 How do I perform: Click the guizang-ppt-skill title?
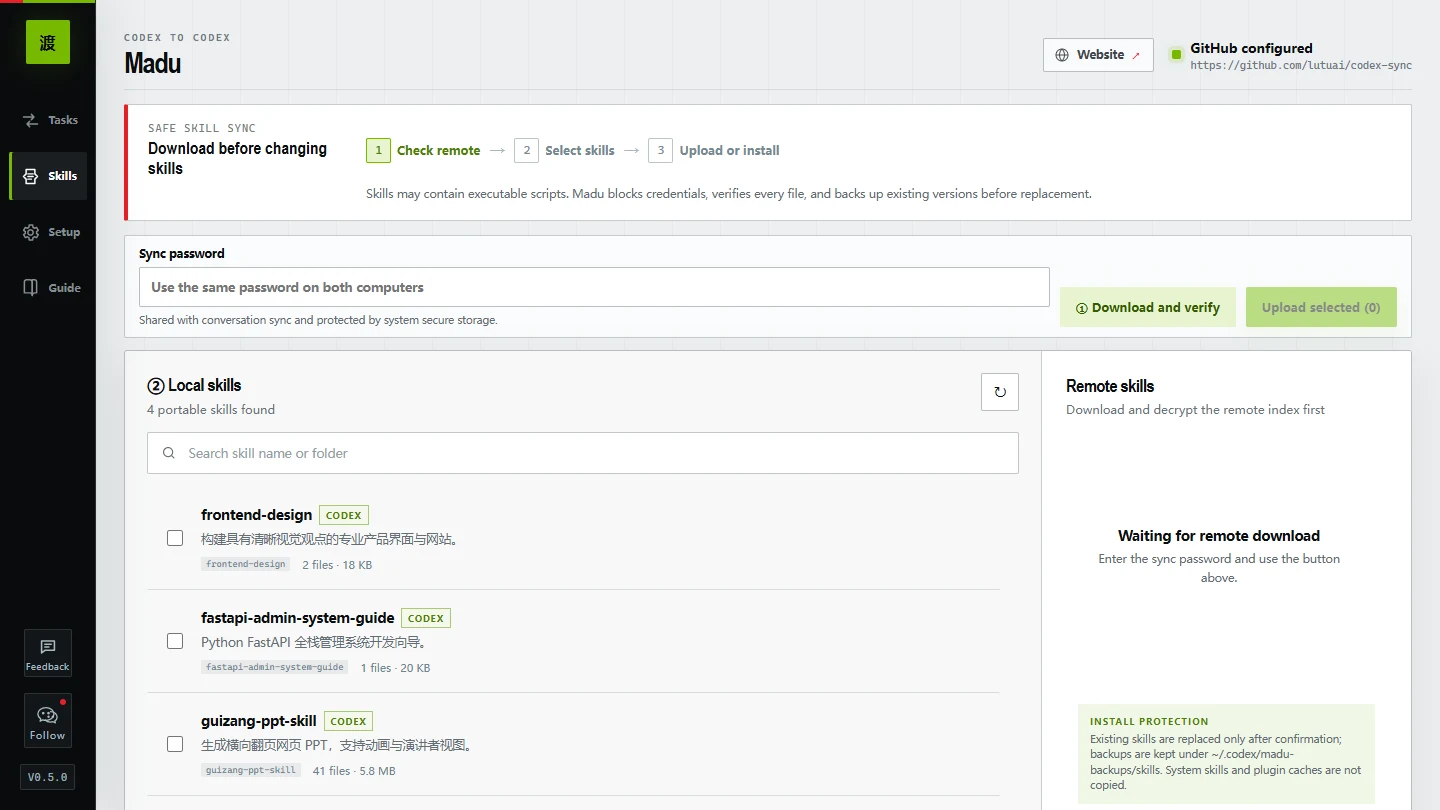259,721
